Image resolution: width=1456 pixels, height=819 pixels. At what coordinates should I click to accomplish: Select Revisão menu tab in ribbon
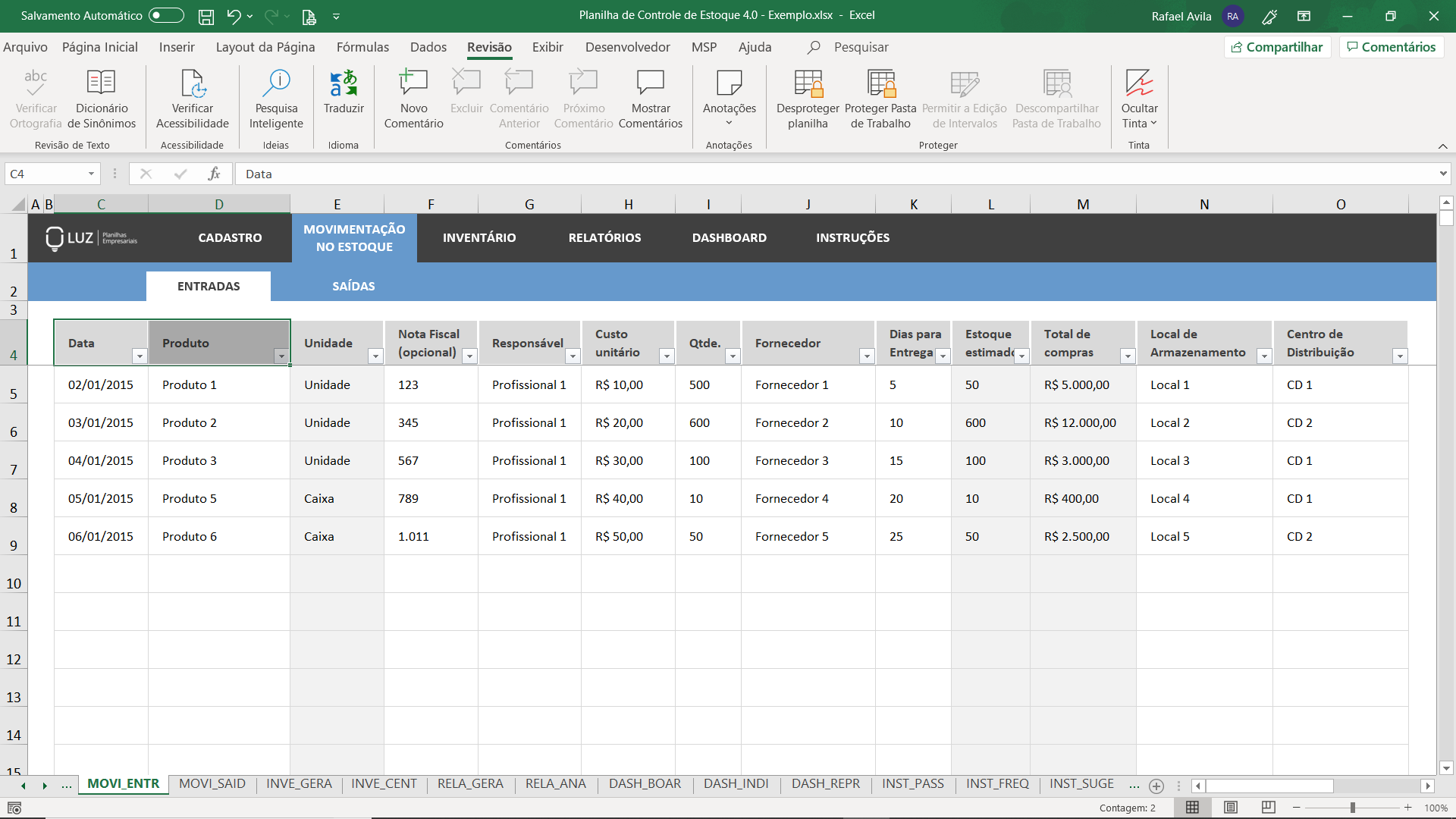490,47
